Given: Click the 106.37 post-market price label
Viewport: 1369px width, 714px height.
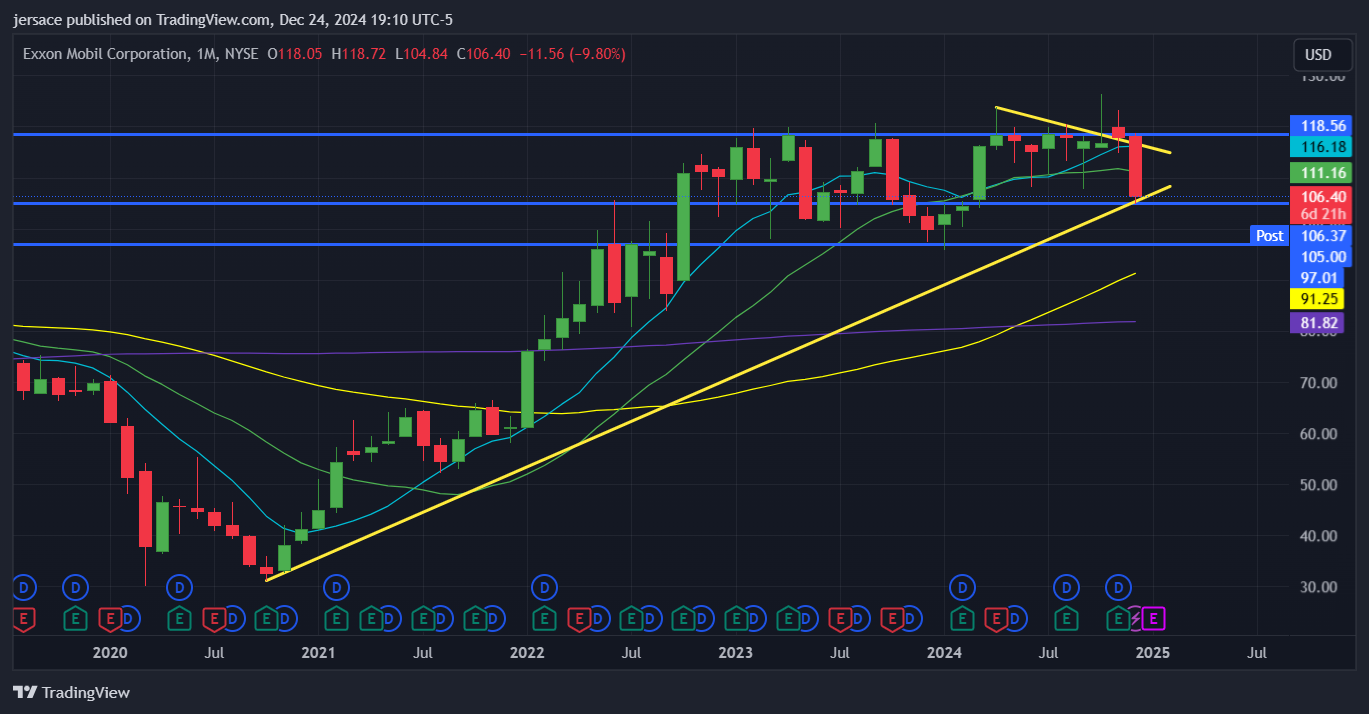Looking at the screenshot, I should point(1320,236).
